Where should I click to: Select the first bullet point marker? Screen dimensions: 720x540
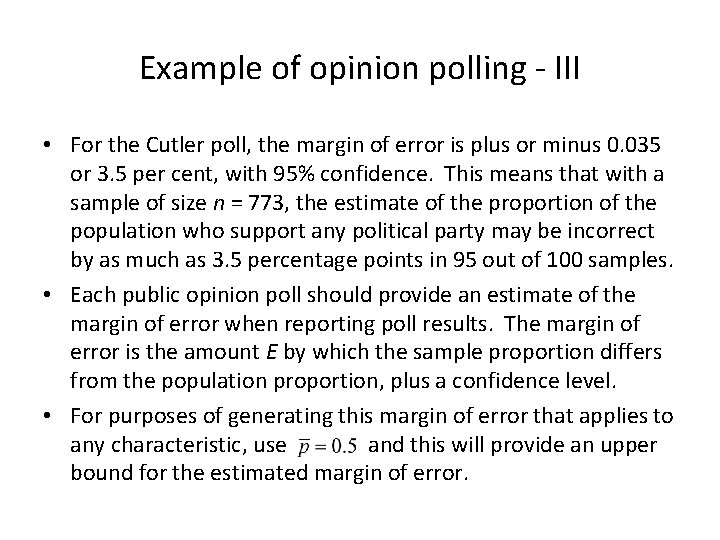tap(47, 145)
